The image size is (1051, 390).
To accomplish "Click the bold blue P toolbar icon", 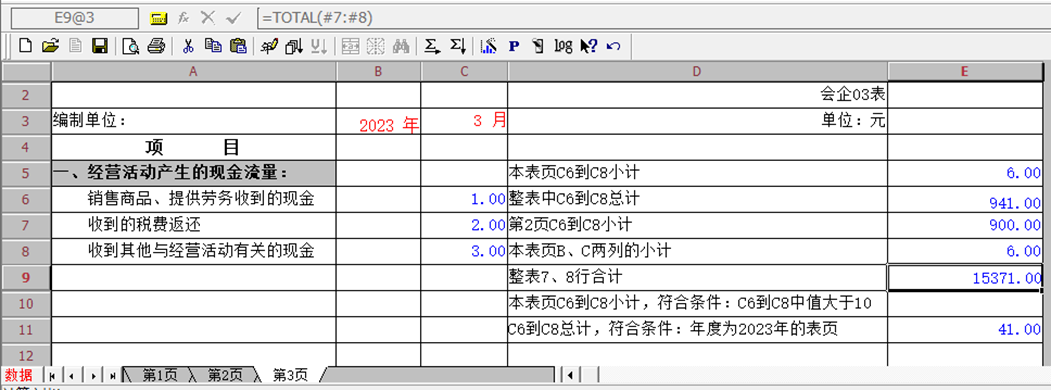I will click(514, 46).
